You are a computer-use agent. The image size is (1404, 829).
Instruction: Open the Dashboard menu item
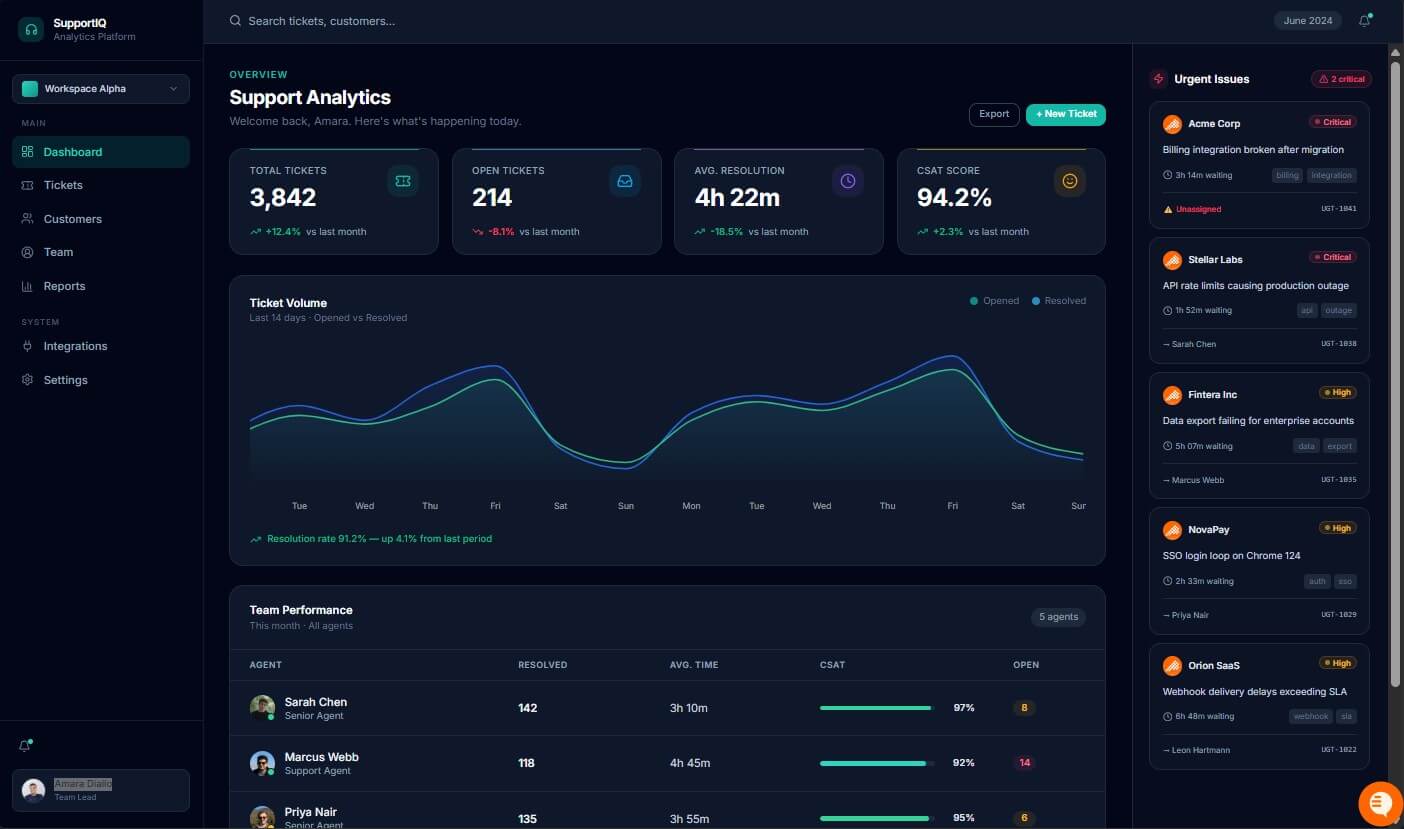point(101,152)
